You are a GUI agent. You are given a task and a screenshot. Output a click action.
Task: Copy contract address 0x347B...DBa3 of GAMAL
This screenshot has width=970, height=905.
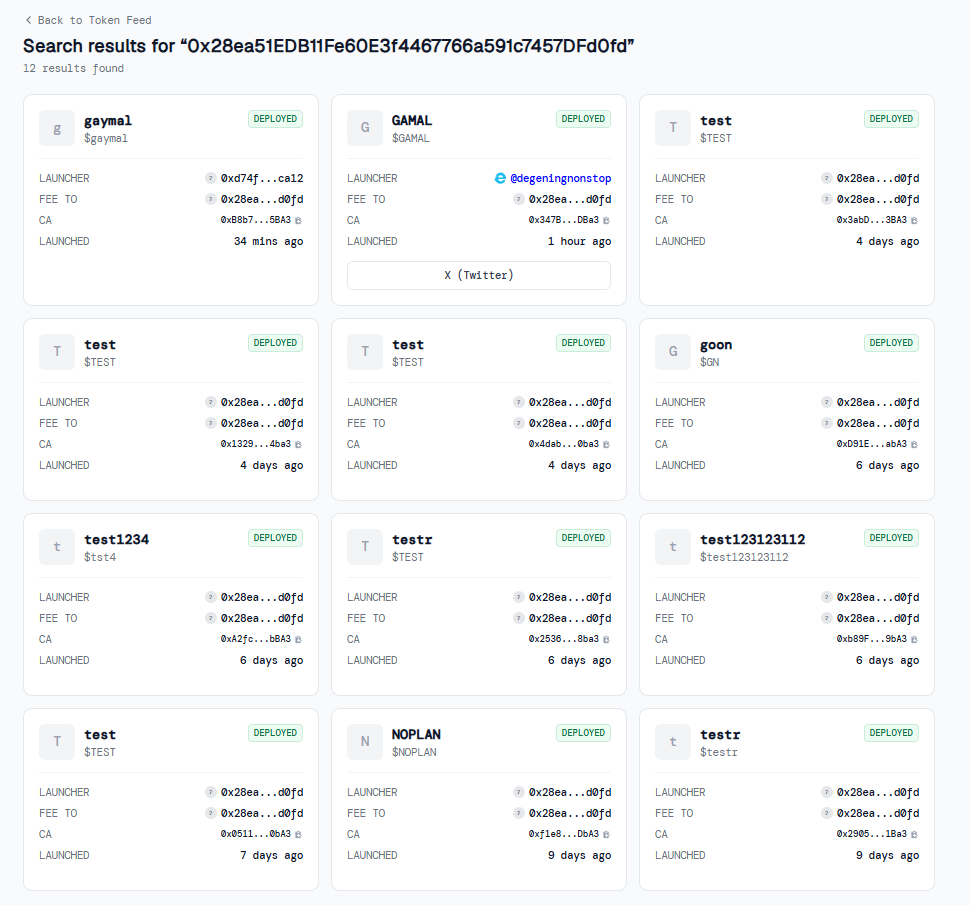point(606,220)
